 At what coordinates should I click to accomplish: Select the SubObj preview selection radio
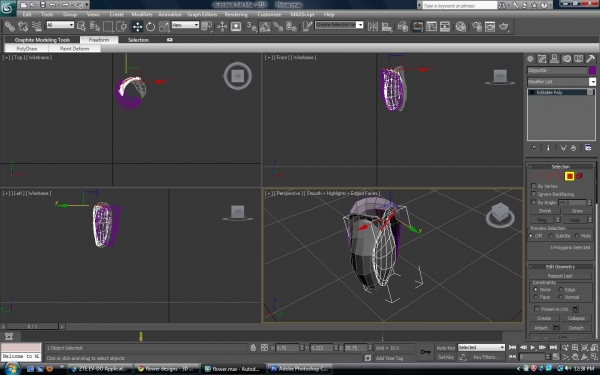pyautogui.click(x=551, y=236)
